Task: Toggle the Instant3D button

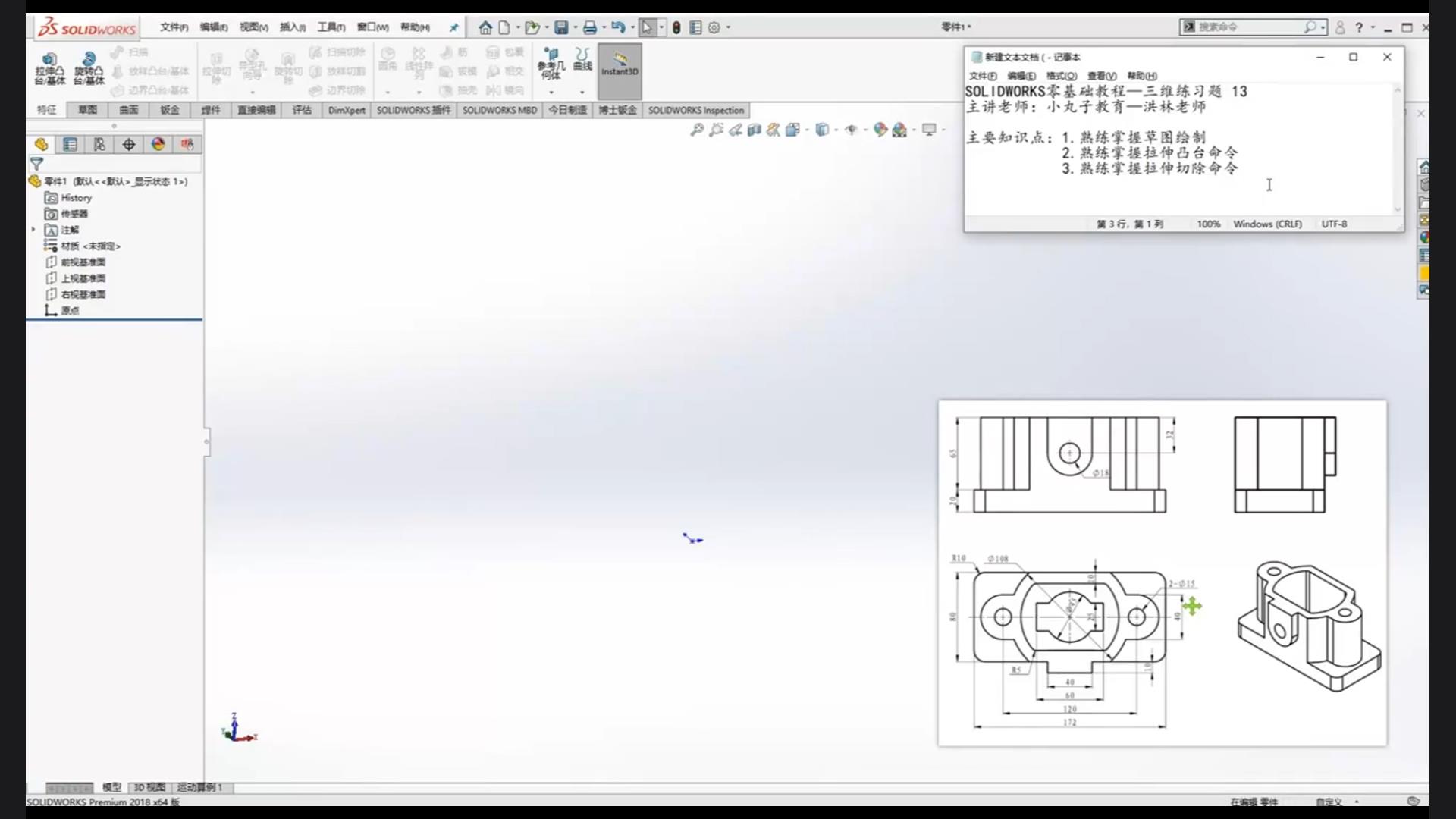Action: (x=620, y=71)
